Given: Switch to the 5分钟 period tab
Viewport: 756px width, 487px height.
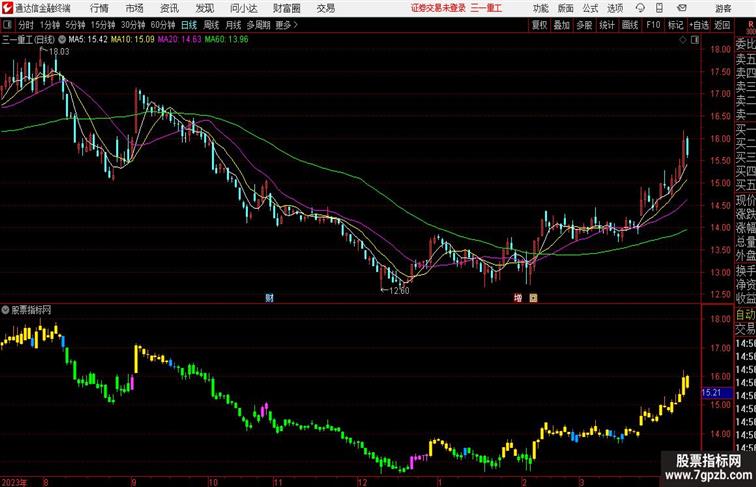Looking at the screenshot, I should (75, 25).
